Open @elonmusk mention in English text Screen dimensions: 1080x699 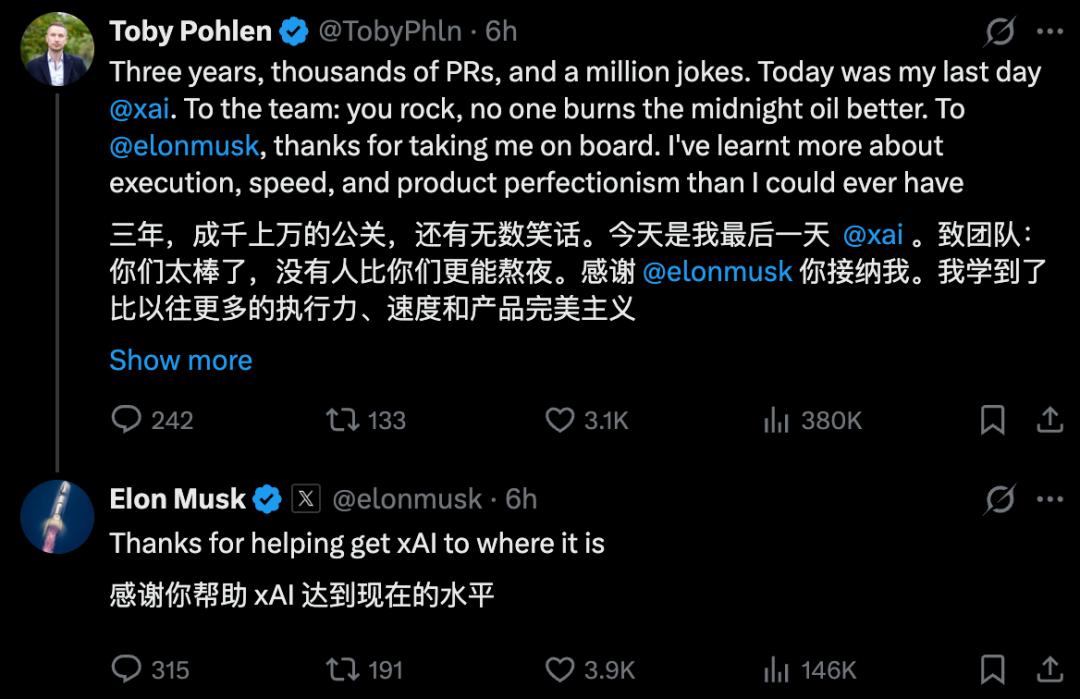(x=185, y=146)
